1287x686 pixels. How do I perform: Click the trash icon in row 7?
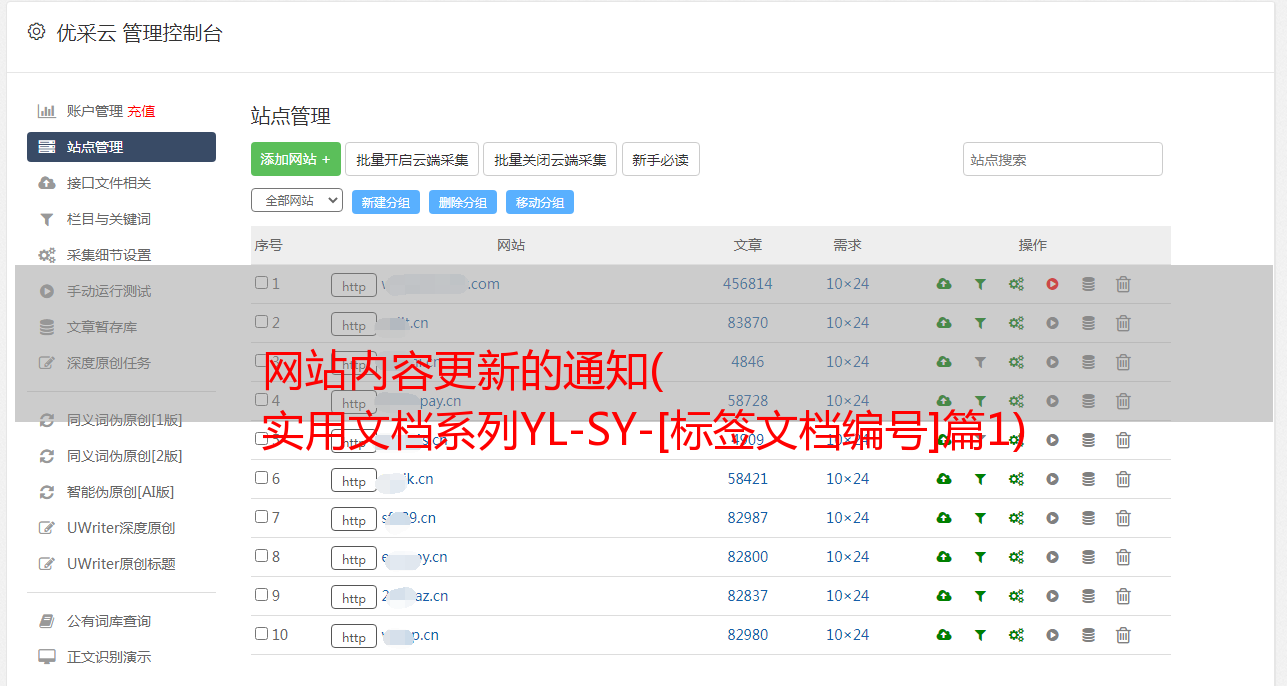pyautogui.click(x=1123, y=518)
